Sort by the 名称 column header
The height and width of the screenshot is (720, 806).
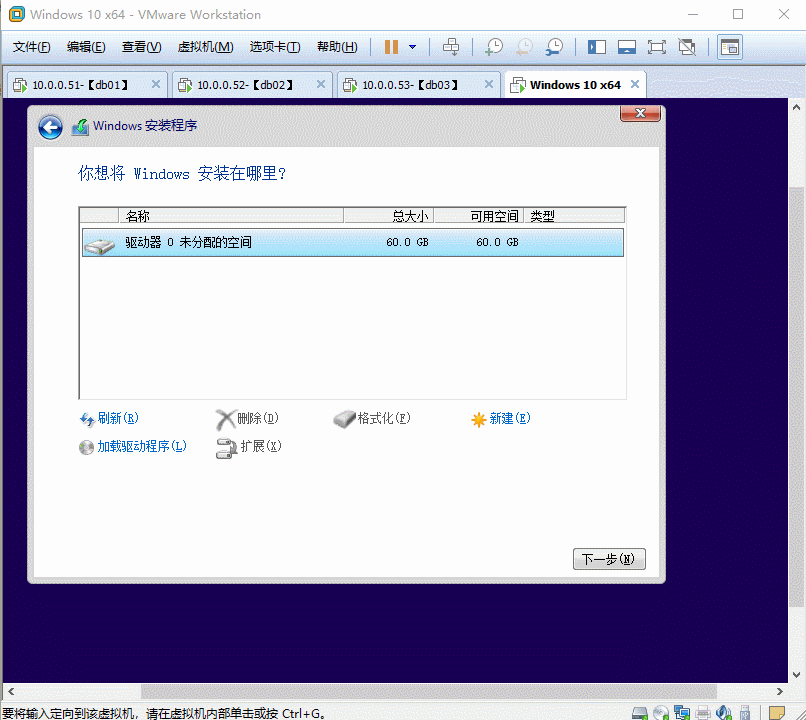231,216
